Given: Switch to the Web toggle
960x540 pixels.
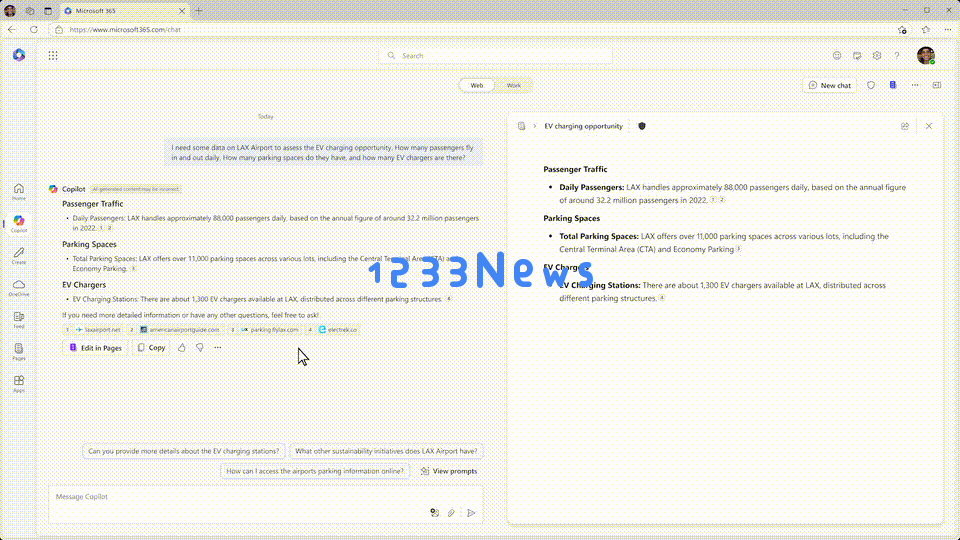Looking at the screenshot, I should 477,86.
